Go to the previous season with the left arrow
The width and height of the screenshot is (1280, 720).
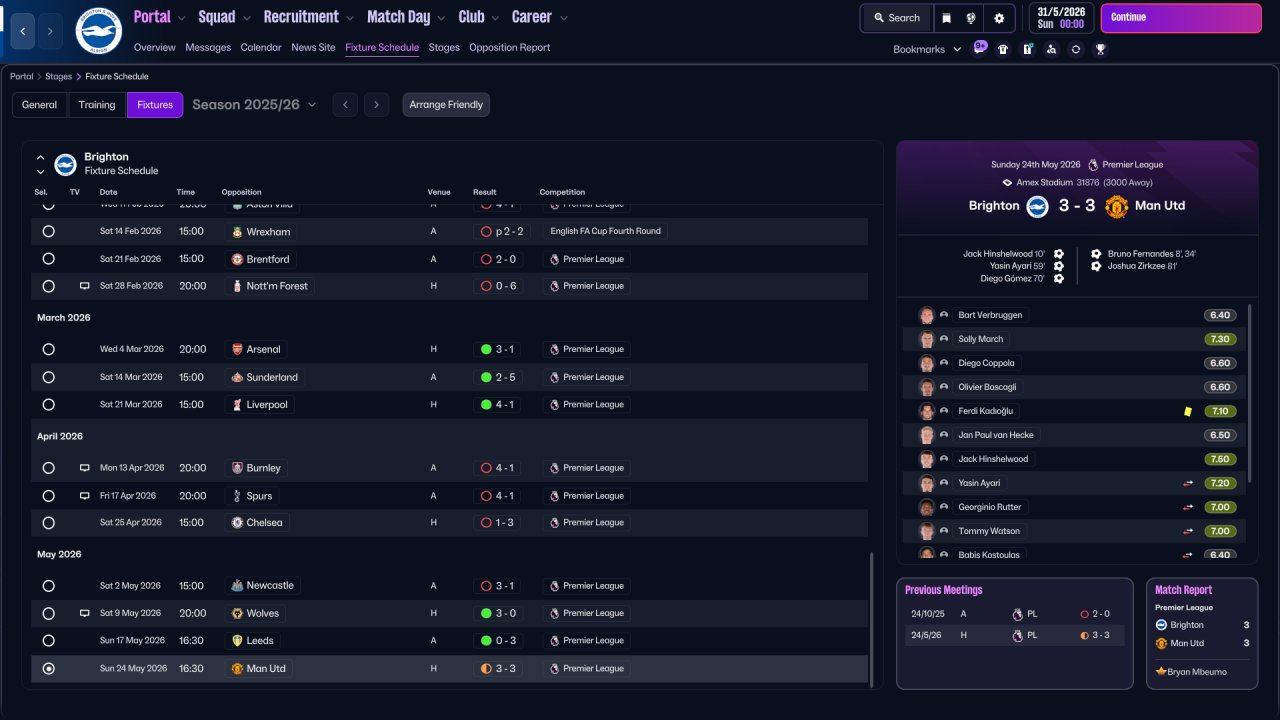point(345,105)
